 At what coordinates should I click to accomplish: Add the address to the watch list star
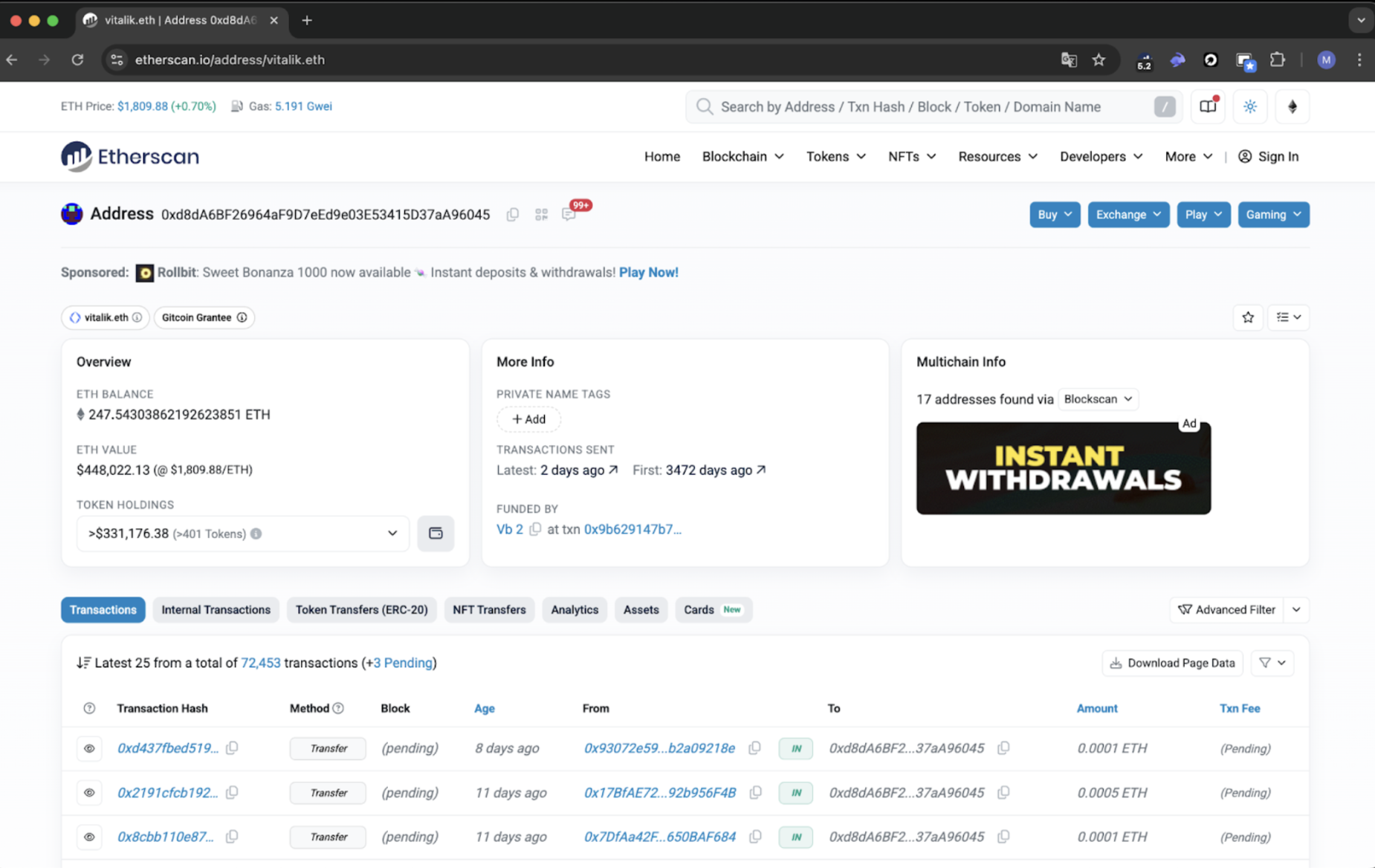(x=1248, y=317)
